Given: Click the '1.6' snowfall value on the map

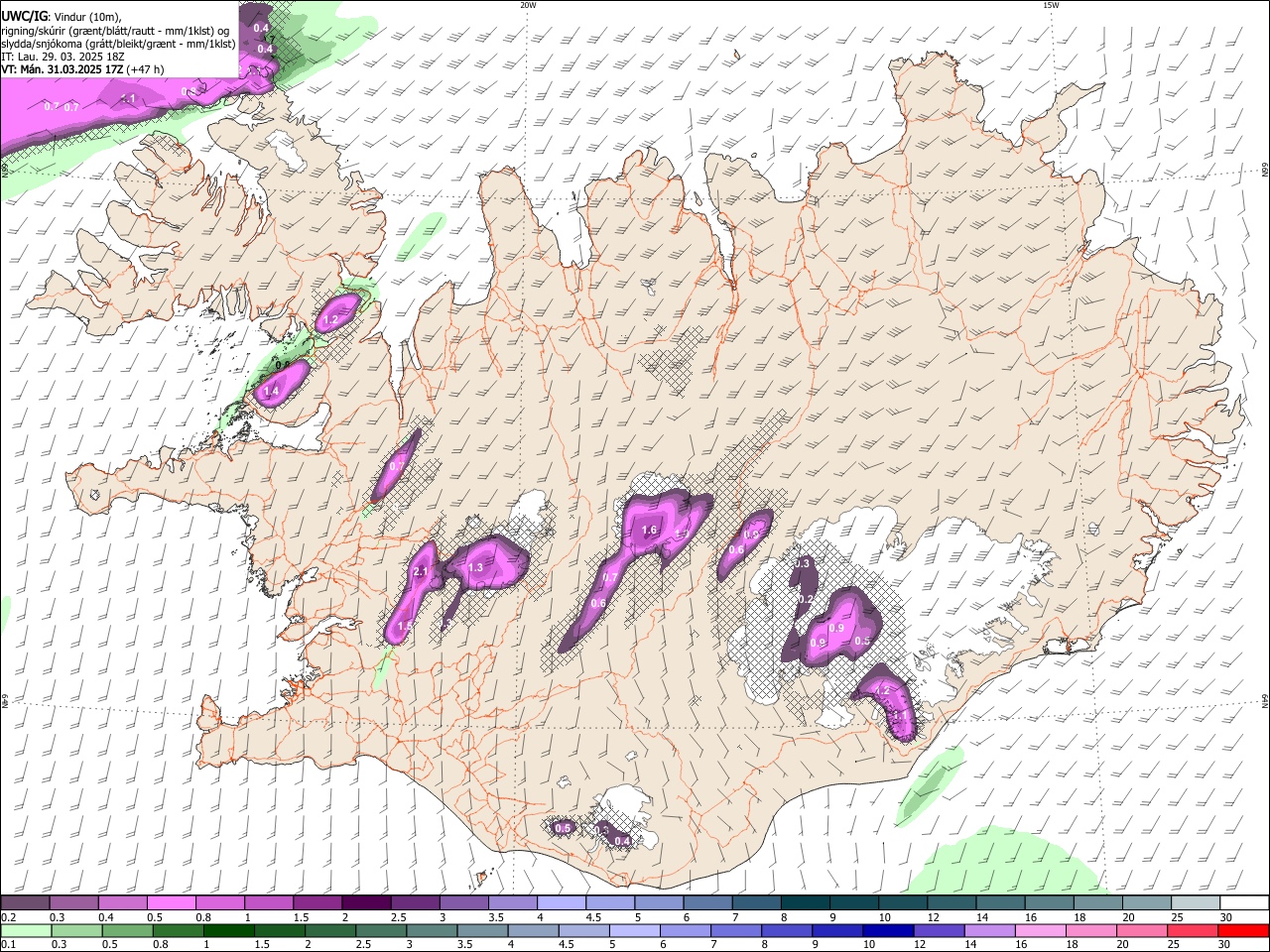Looking at the screenshot, I should 650,531.
